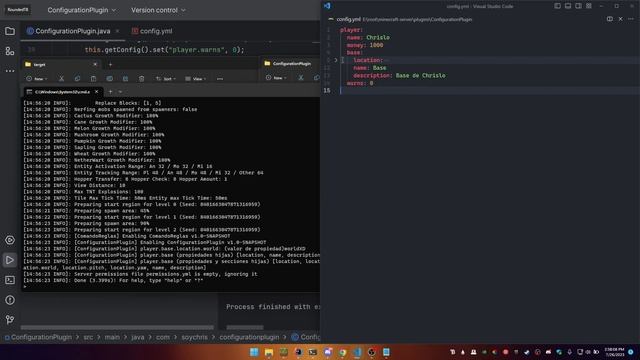Screen dimensions: 640x360
Task: Toggle panel layout icon in VS Code title bar
Action: click(568, 6)
